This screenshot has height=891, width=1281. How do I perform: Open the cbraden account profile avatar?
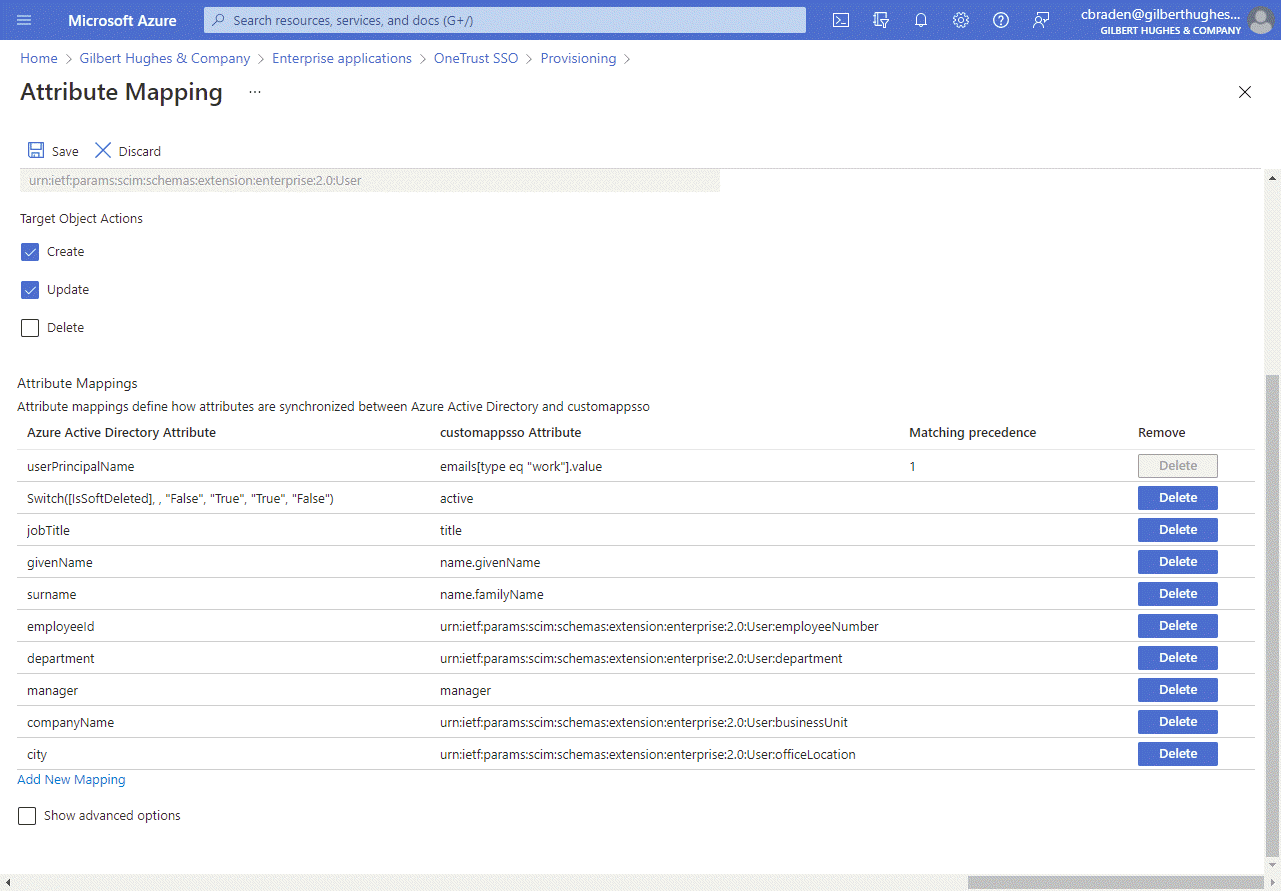click(1260, 20)
